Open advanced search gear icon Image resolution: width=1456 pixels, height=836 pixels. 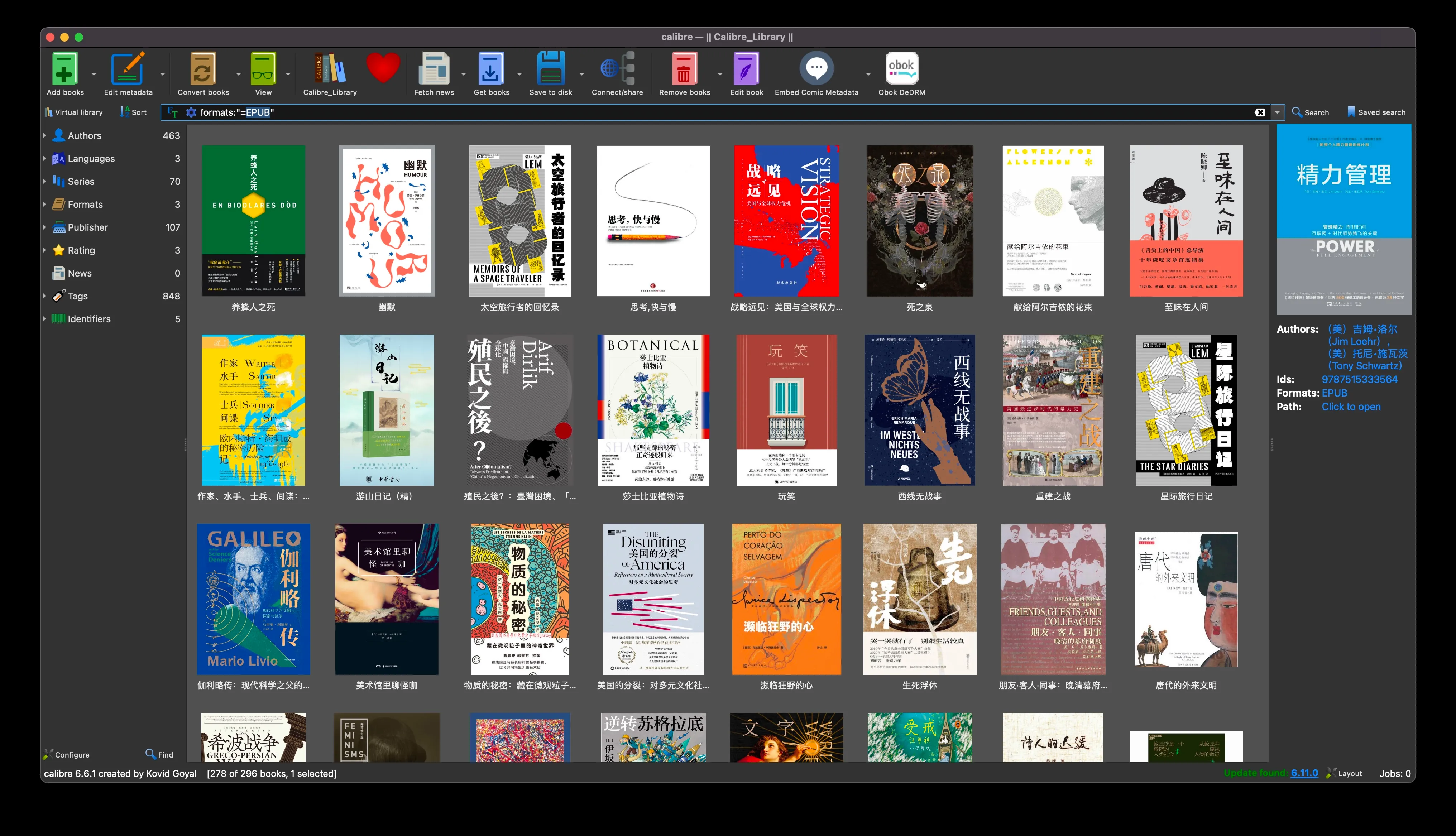tap(191, 112)
